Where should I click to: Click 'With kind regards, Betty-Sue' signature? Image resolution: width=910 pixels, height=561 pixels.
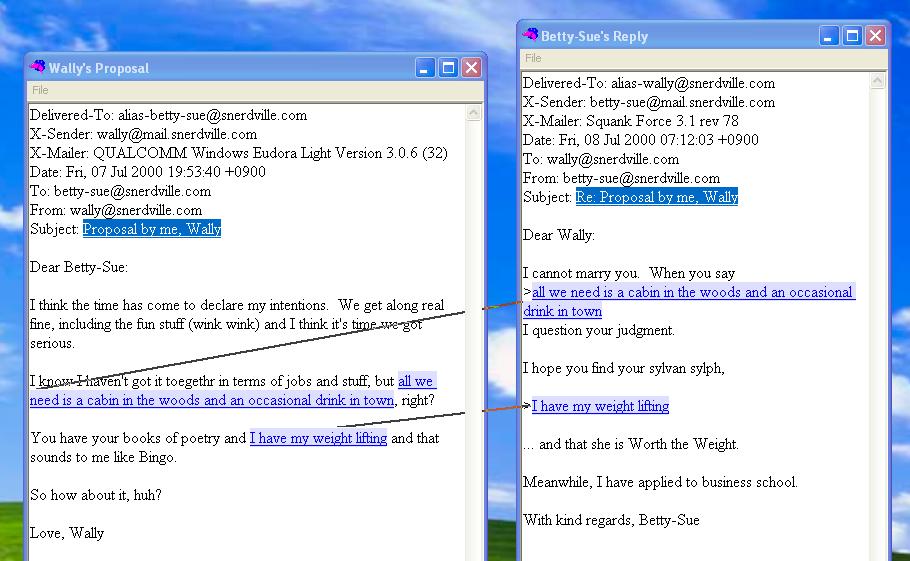(611, 520)
